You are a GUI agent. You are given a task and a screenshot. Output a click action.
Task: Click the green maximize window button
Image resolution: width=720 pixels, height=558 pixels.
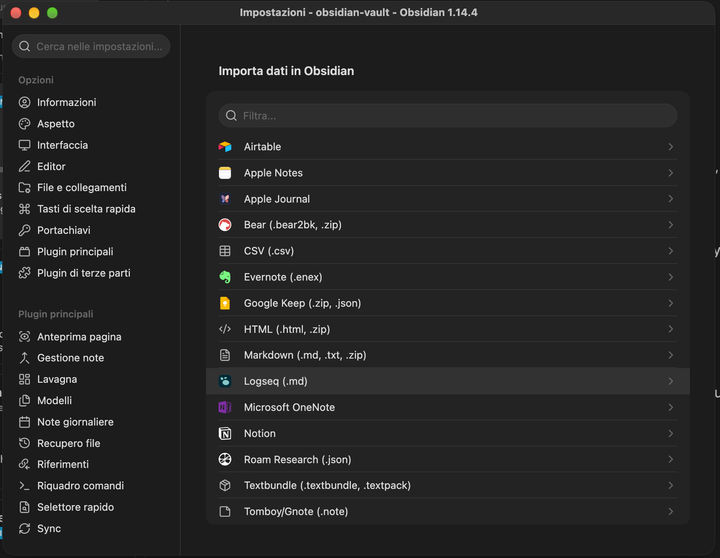pos(52,12)
